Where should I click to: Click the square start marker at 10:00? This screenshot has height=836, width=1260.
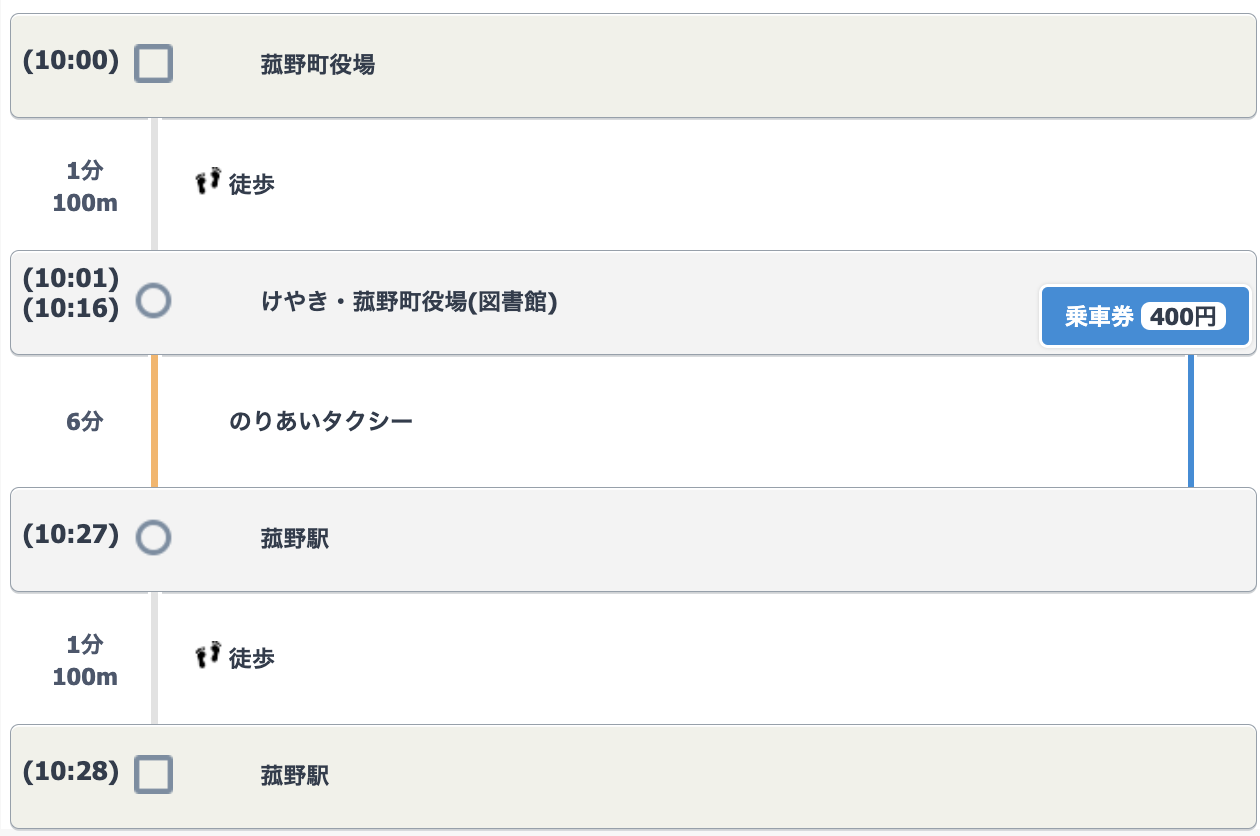[x=153, y=64]
